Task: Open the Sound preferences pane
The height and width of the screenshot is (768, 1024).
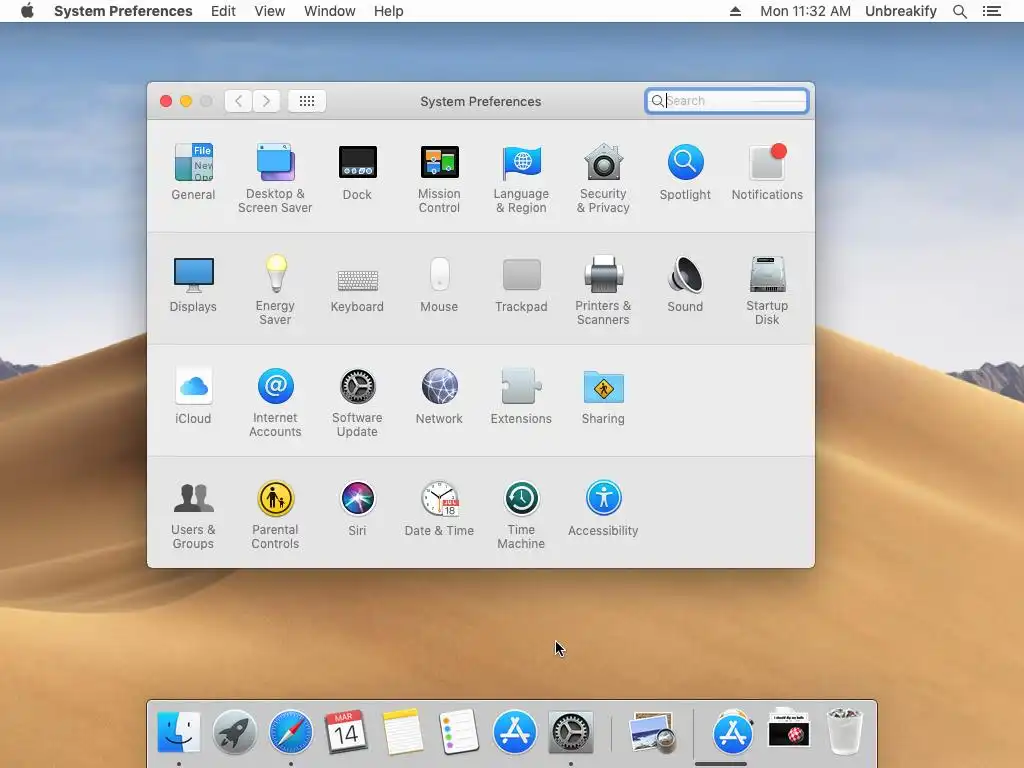Action: (685, 285)
